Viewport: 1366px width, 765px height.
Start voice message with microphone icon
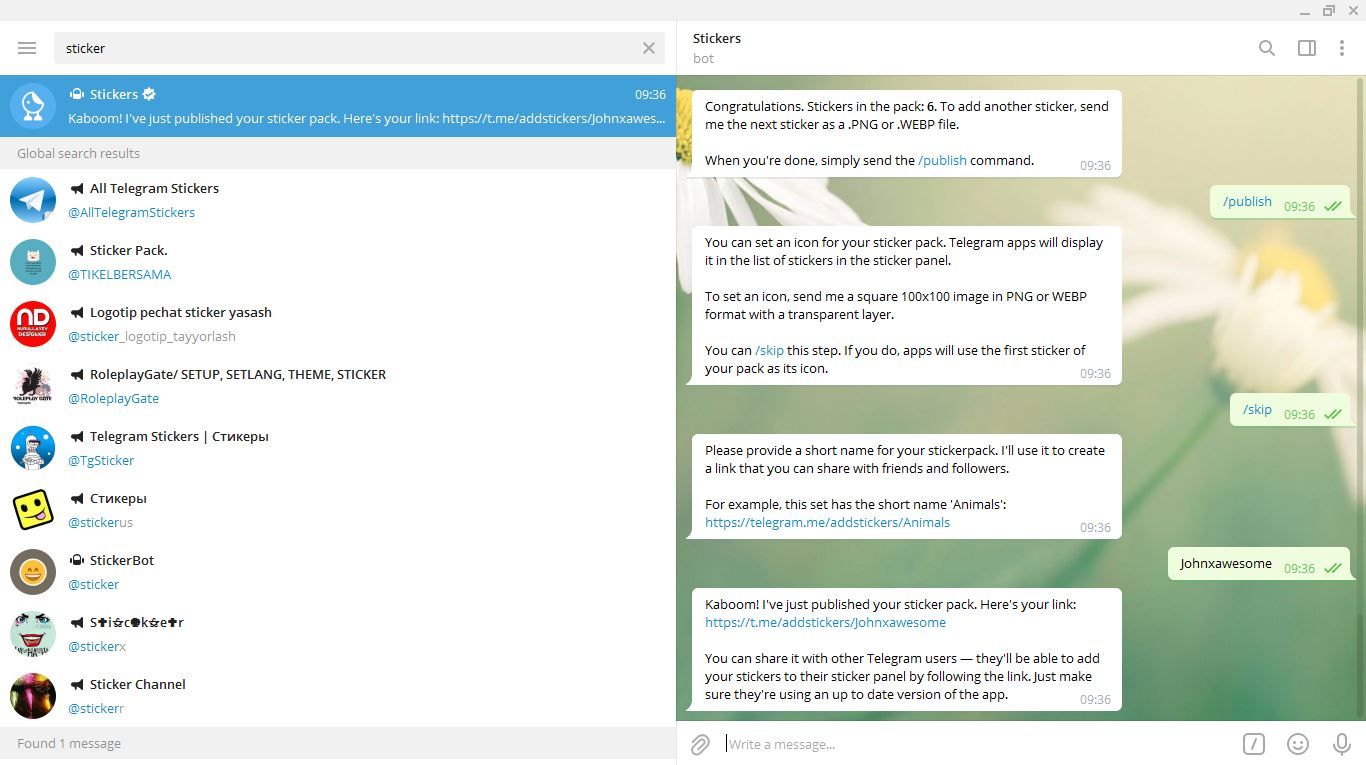(x=1342, y=744)
